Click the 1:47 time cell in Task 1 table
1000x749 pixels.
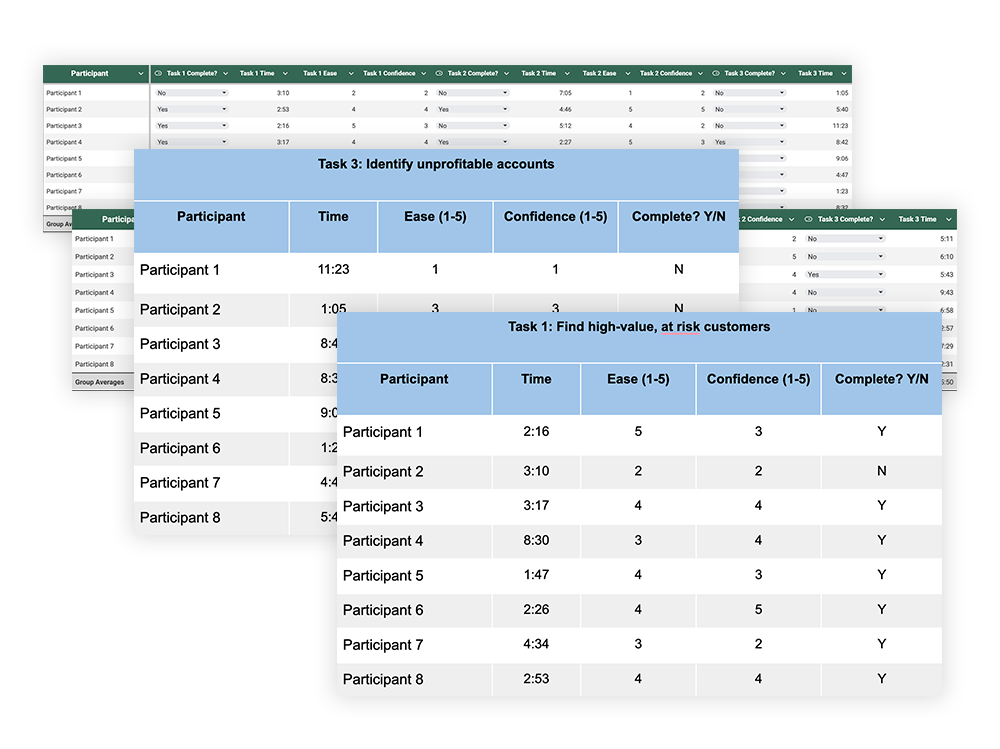click(536, 575)
